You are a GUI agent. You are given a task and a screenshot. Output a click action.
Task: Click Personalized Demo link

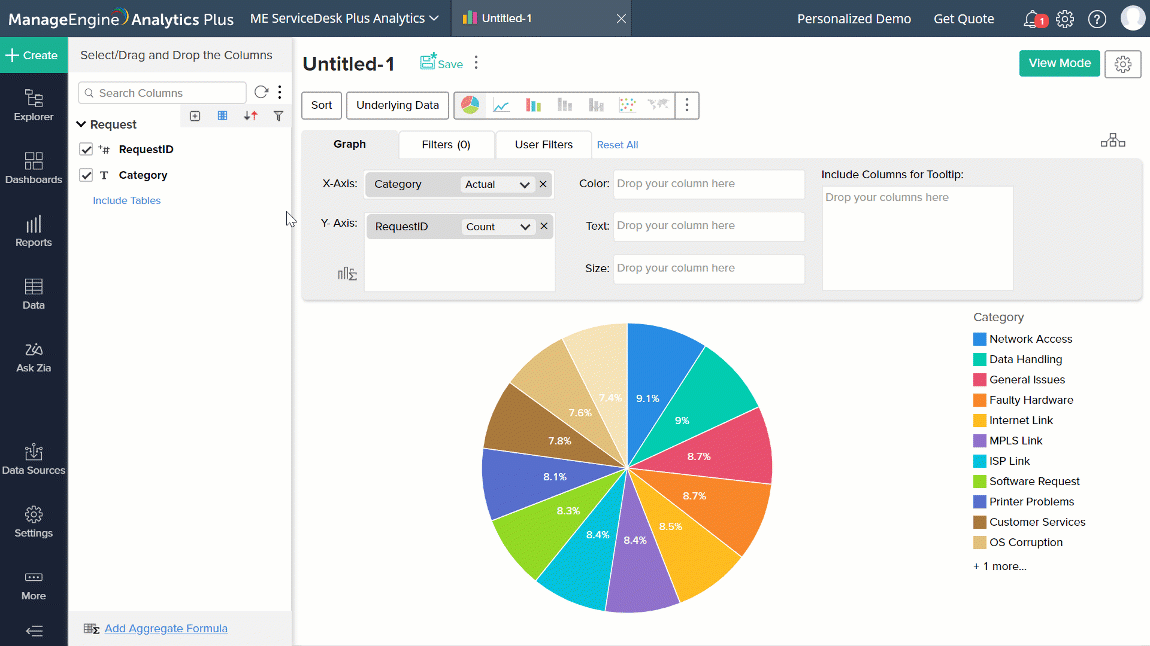pyautogui.click(x=854, y=19)
